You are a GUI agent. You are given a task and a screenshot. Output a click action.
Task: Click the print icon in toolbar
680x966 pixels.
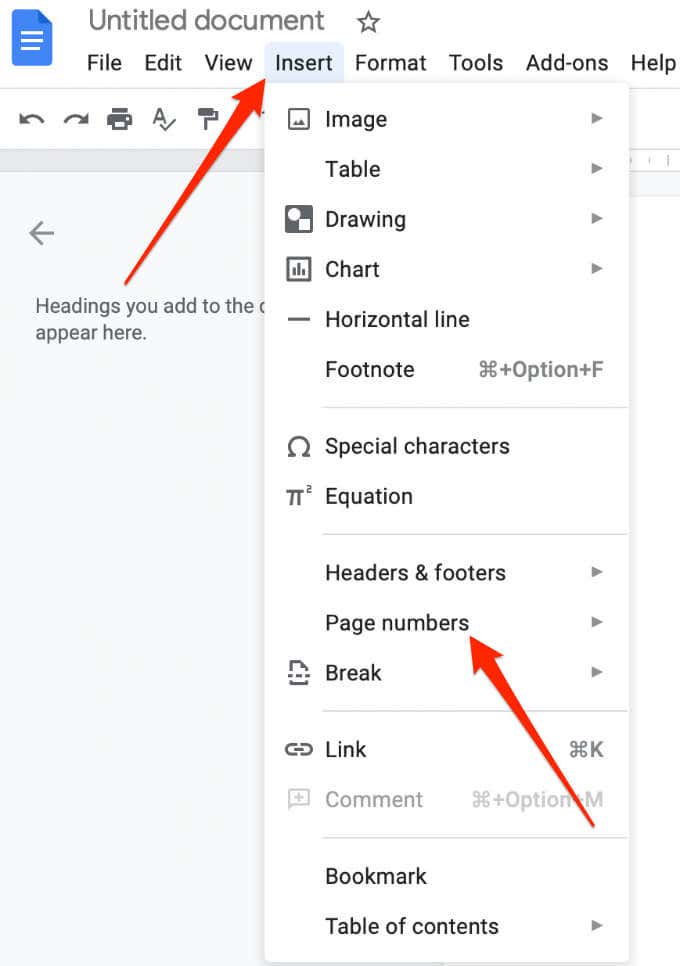[x=119, y=118]
